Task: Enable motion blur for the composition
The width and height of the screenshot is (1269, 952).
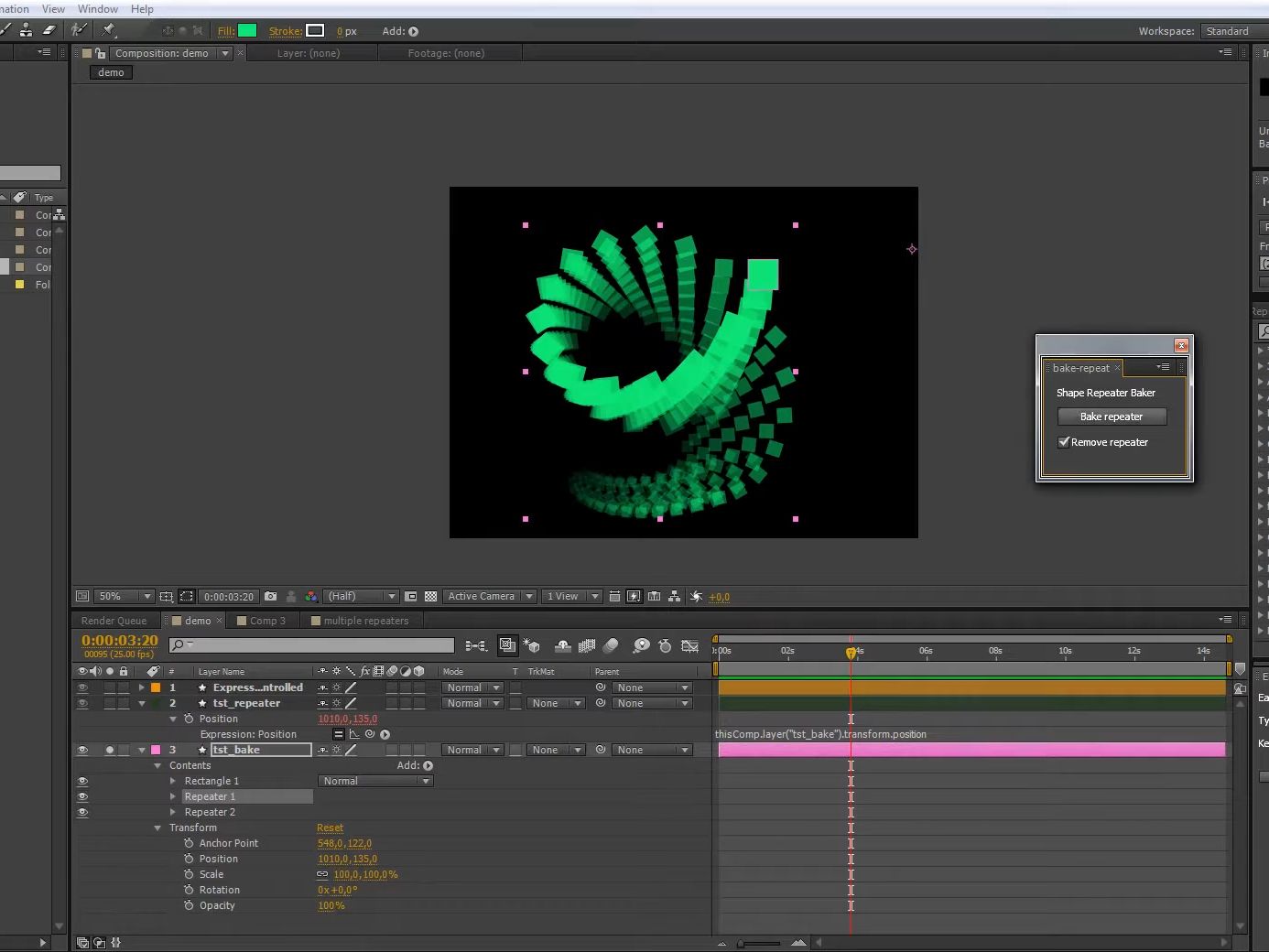Action: coord(611,646)
